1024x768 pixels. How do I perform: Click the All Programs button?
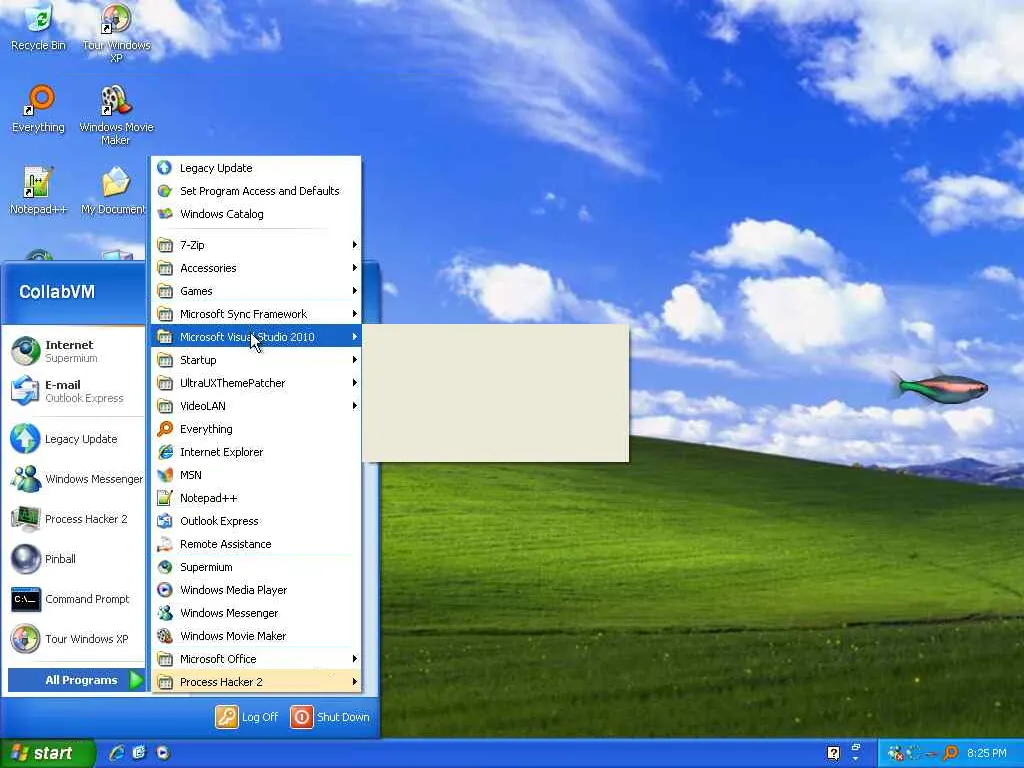[76, 680]
